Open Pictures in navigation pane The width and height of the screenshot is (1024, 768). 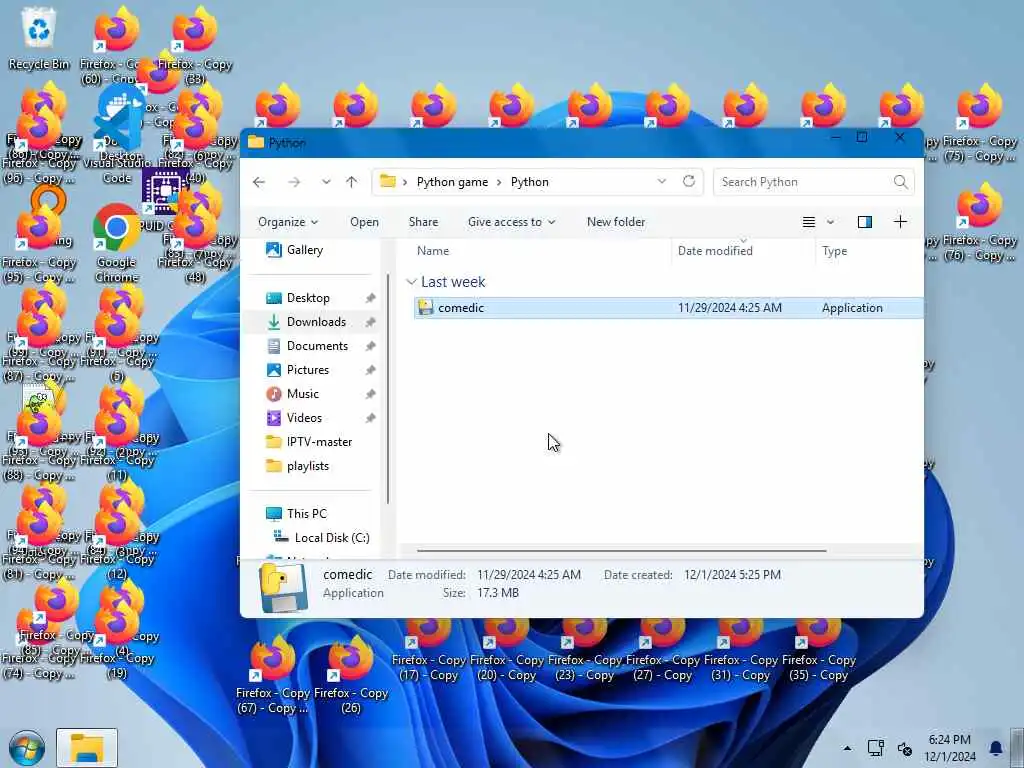coord(308,370)
